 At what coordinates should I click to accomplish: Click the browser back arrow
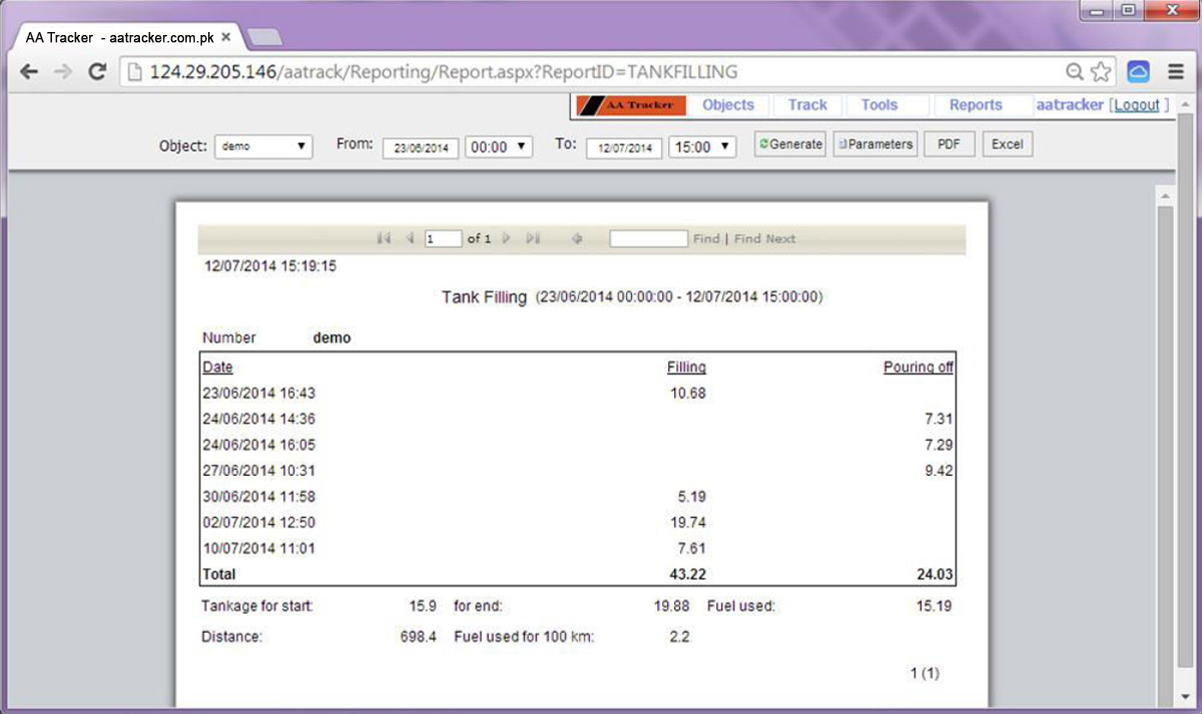(x=29, y=72)
